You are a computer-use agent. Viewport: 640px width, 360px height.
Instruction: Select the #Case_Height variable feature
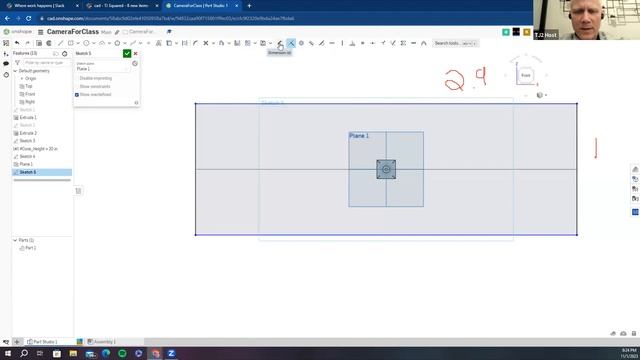click(x=36, y=149)
